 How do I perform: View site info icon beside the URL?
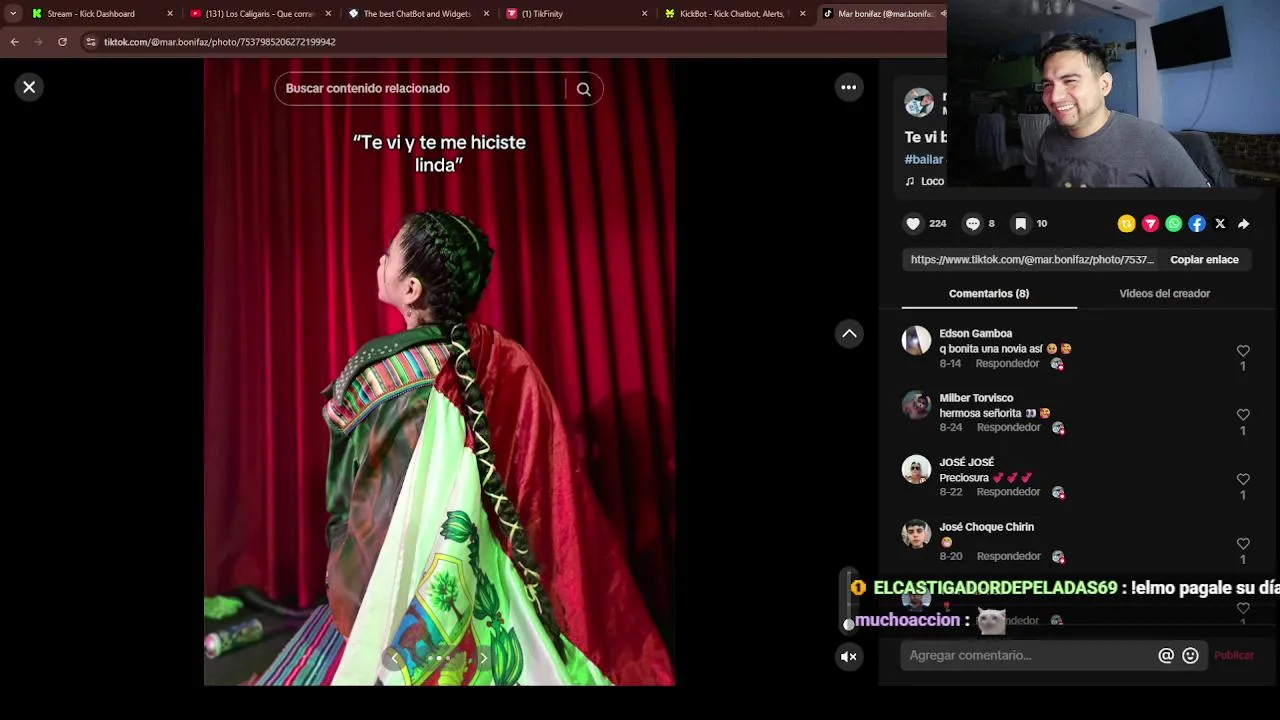point(91,42)
